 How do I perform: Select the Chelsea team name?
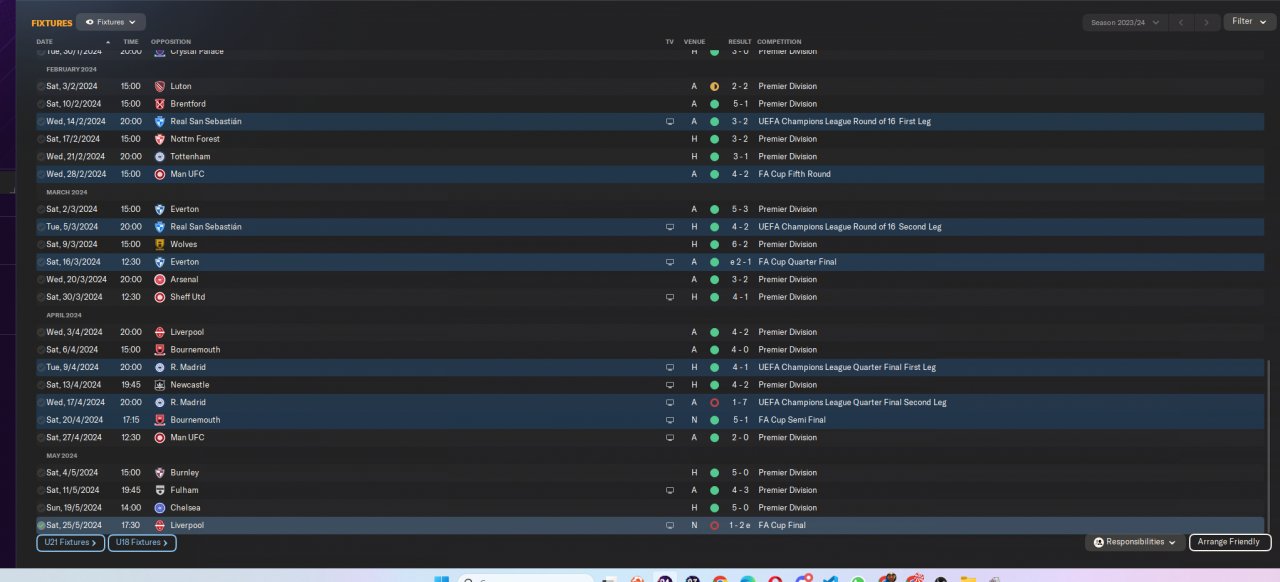[186, 508]
